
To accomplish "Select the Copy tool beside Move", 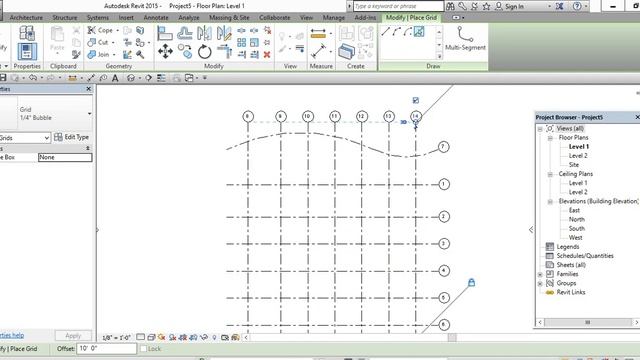I will coord(185,52).
